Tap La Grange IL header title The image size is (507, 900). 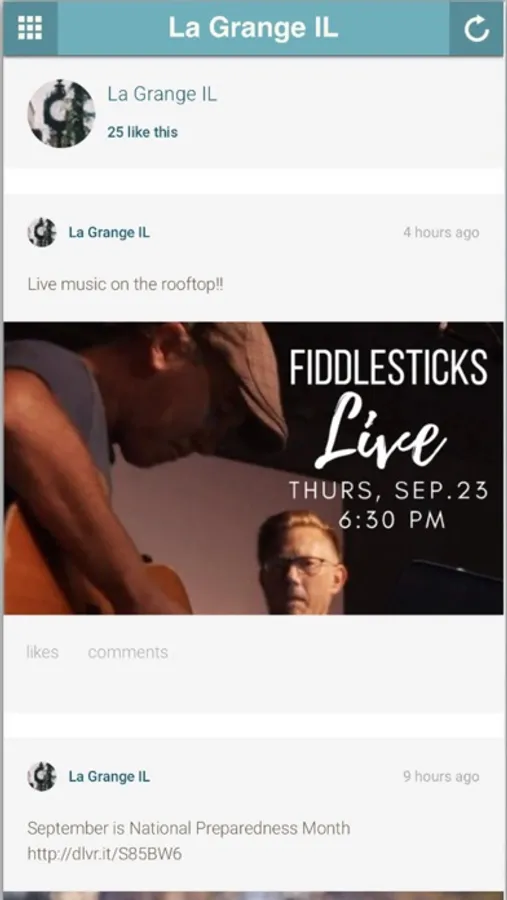[253, 28]
